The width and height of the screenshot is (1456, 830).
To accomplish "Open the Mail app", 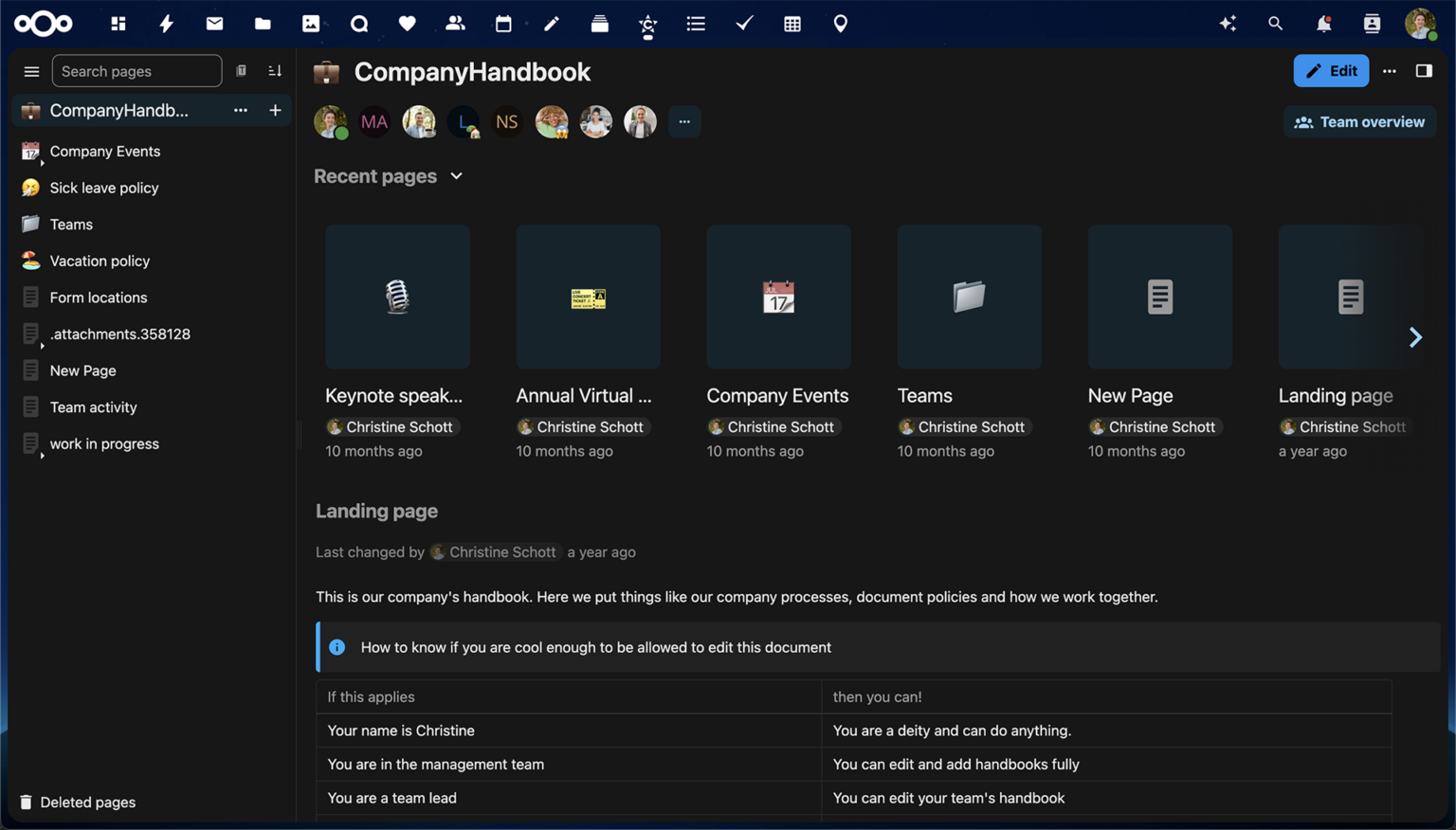I will tap(214, 23).
